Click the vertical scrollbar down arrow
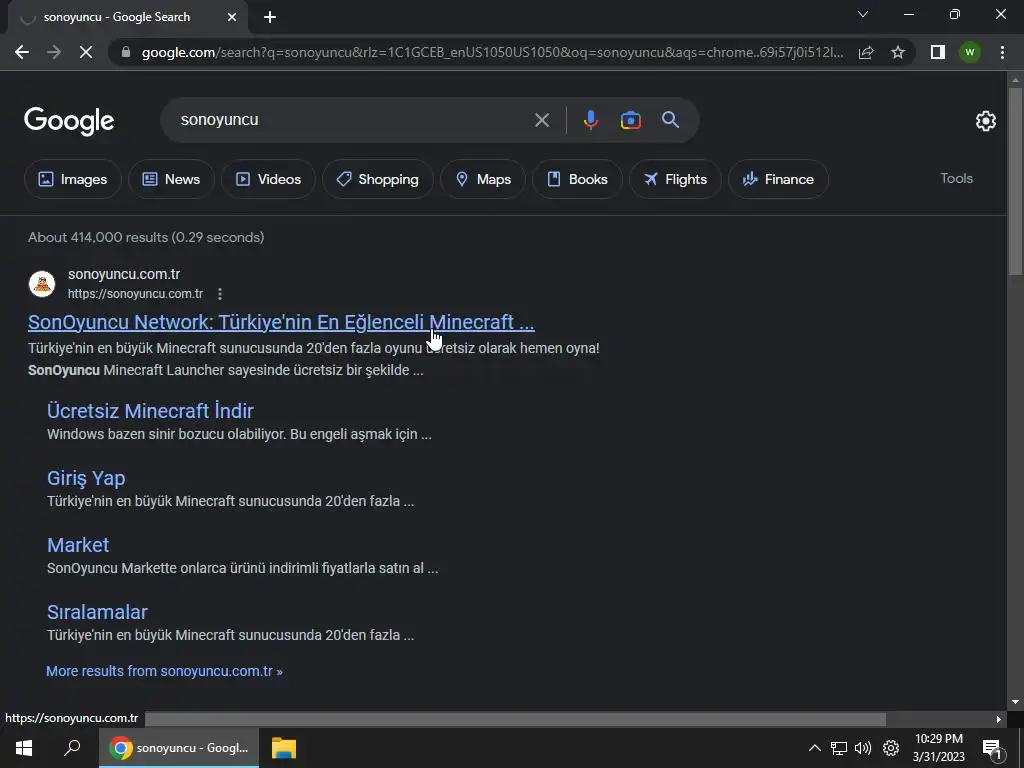 point(1015,702)
